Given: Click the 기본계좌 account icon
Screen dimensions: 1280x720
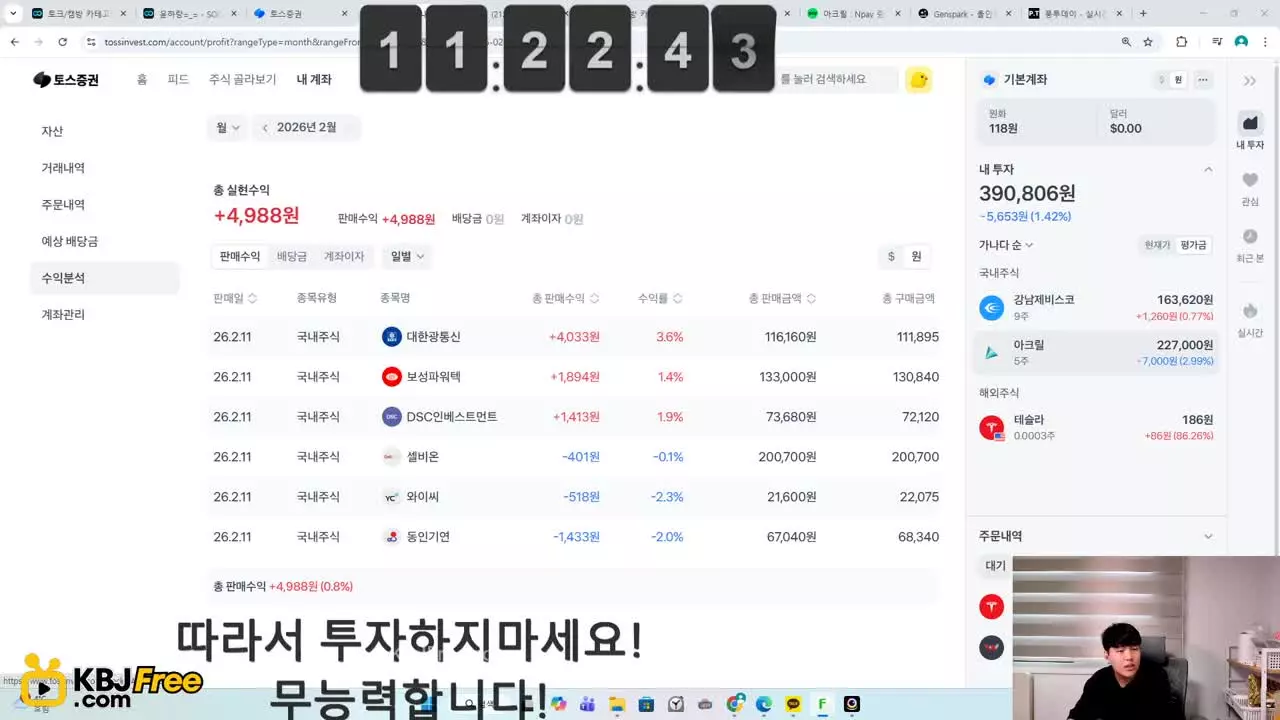Looking at the screenshot, I should 990,80.
